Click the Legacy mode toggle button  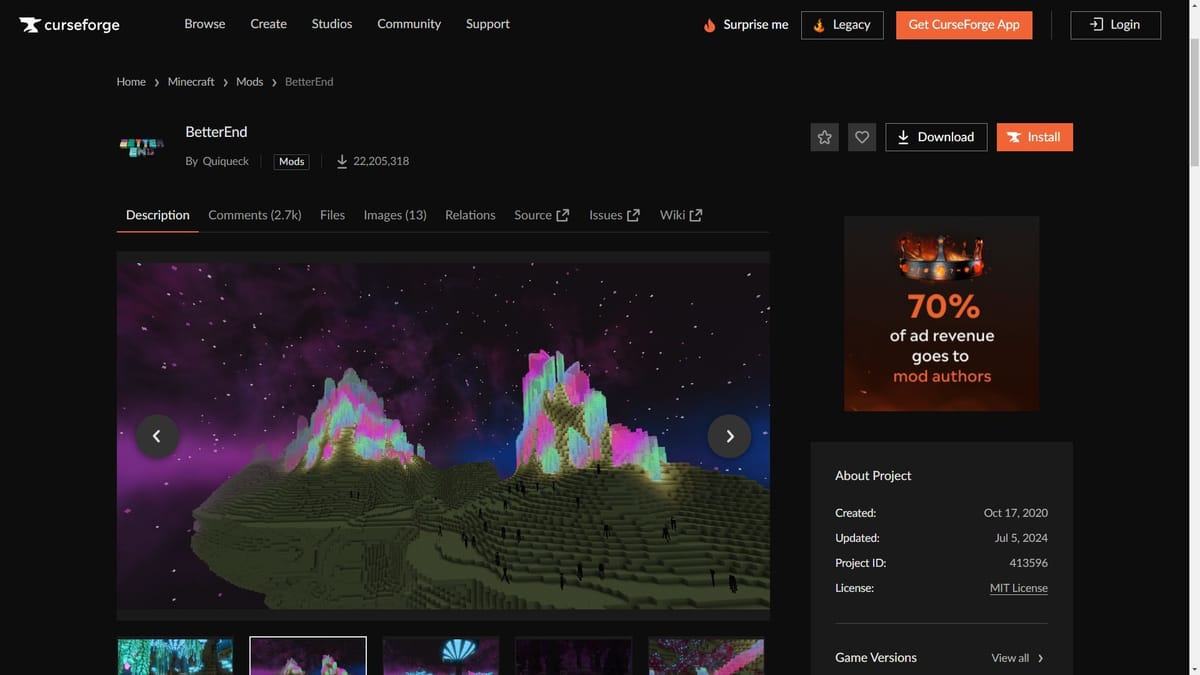(841, 24)
